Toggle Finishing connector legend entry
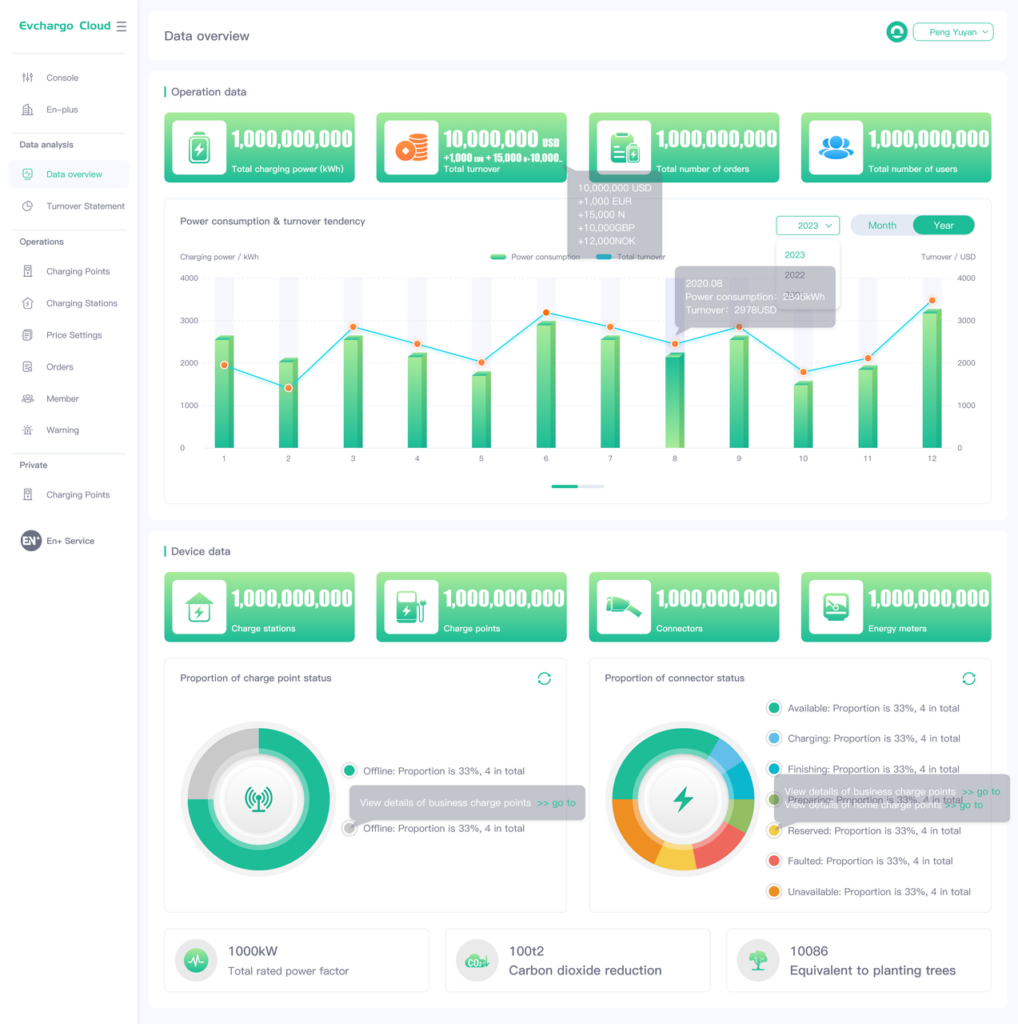The width and height of the screenshot is (1018, 1024). 863,769
